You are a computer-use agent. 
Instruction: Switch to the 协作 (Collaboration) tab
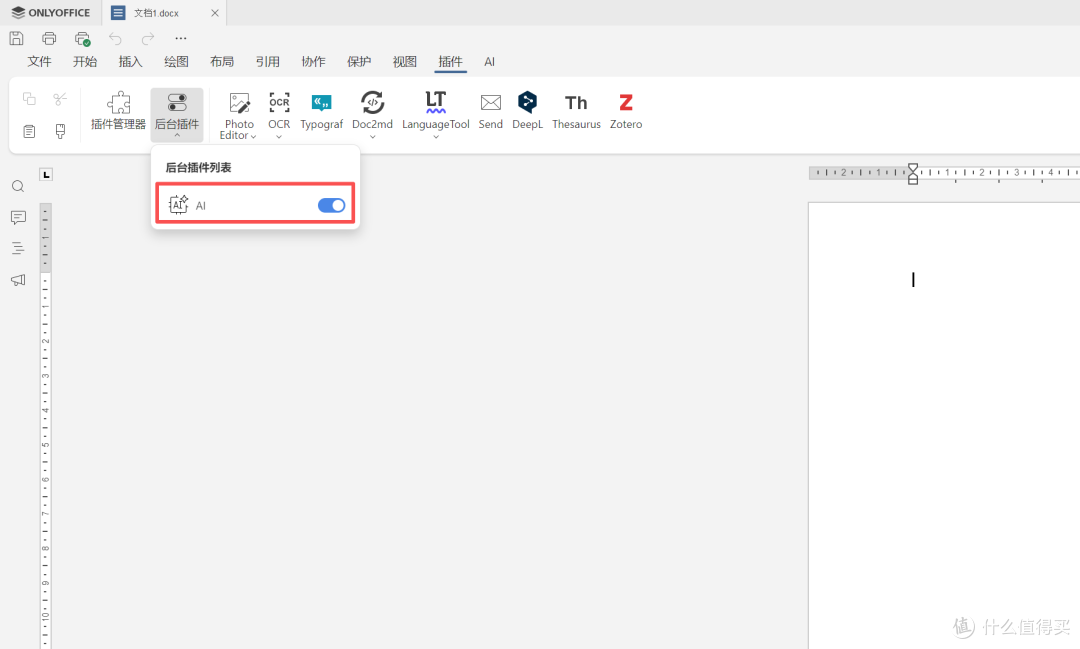coord(313,62)
